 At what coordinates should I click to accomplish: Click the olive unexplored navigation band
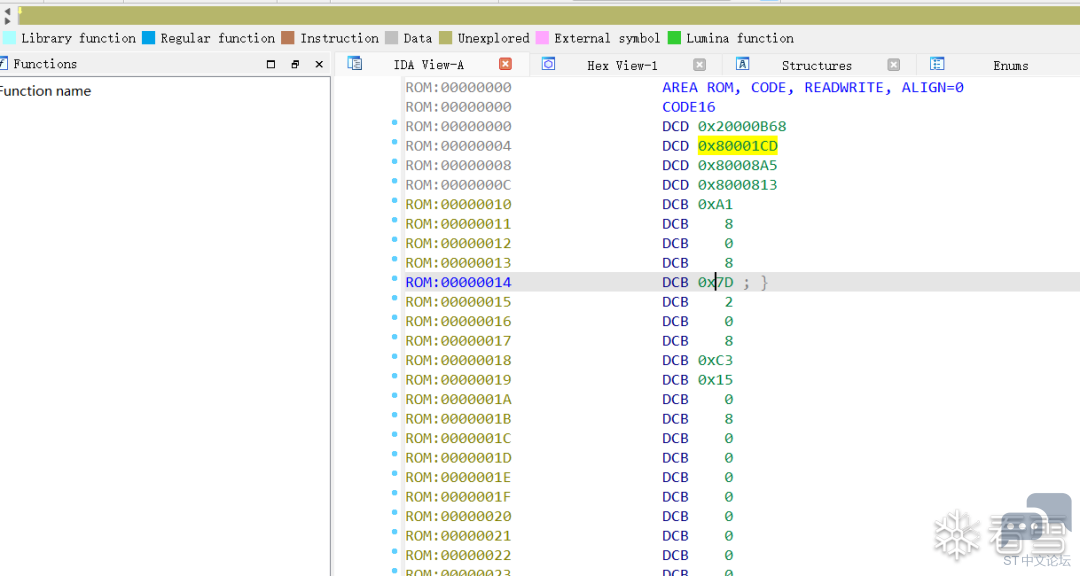tap(548, 16)
